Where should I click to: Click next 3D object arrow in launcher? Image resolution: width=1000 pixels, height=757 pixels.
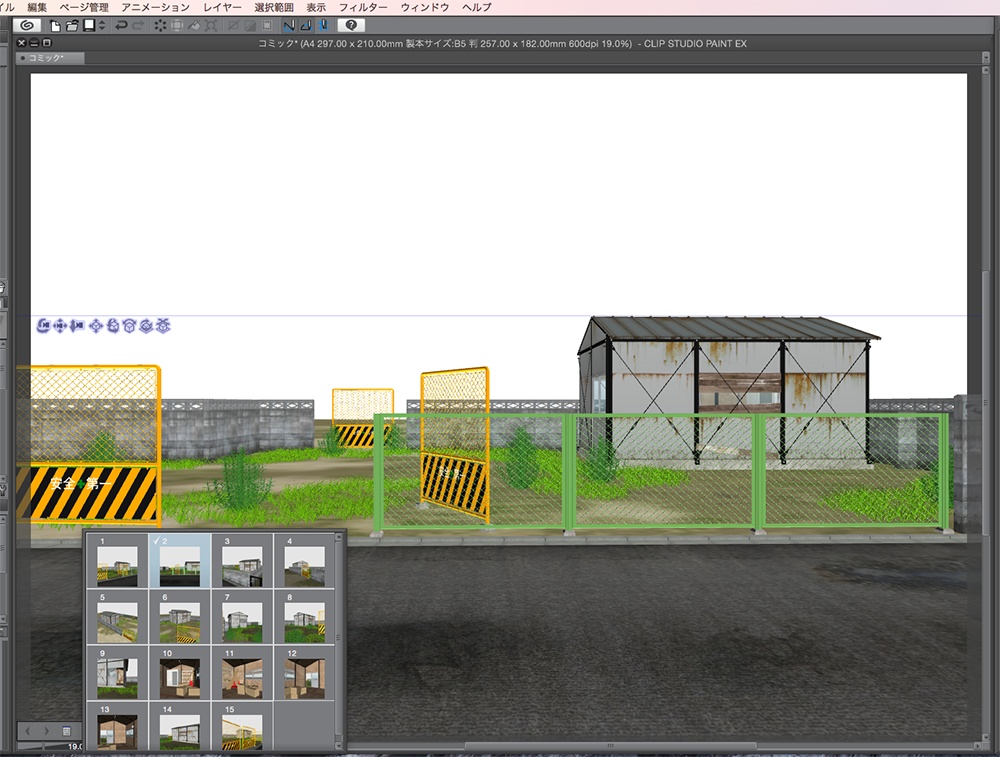(x=46, y=731)
